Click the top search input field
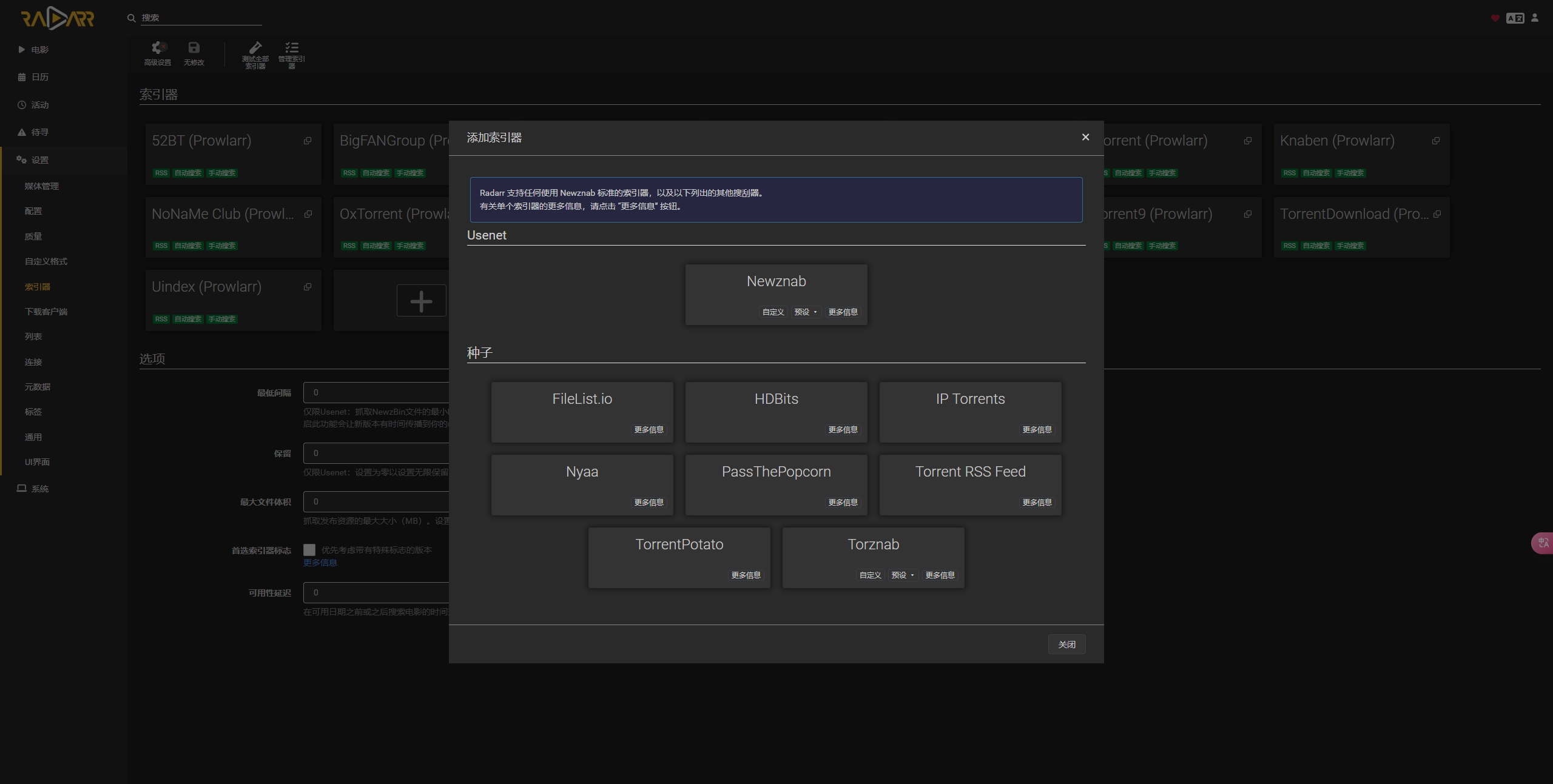Viewport: 1553px width, 784px height. 201,18
